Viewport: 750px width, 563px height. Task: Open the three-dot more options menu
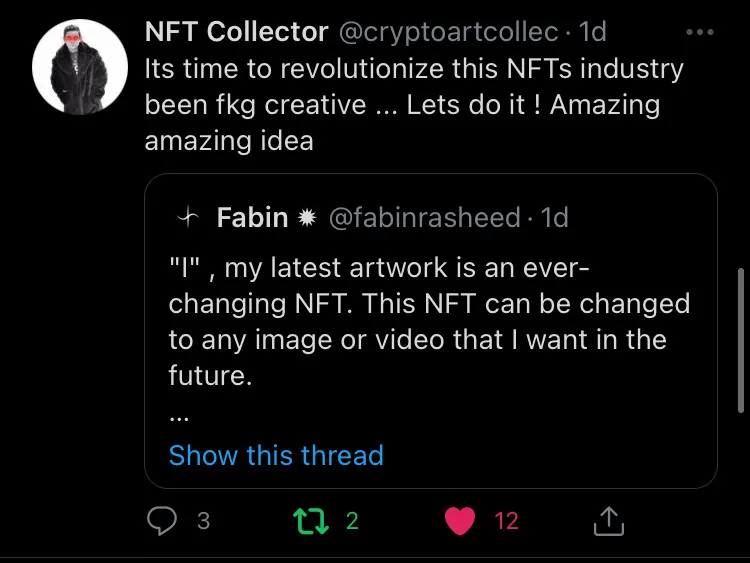pos(700,32)
